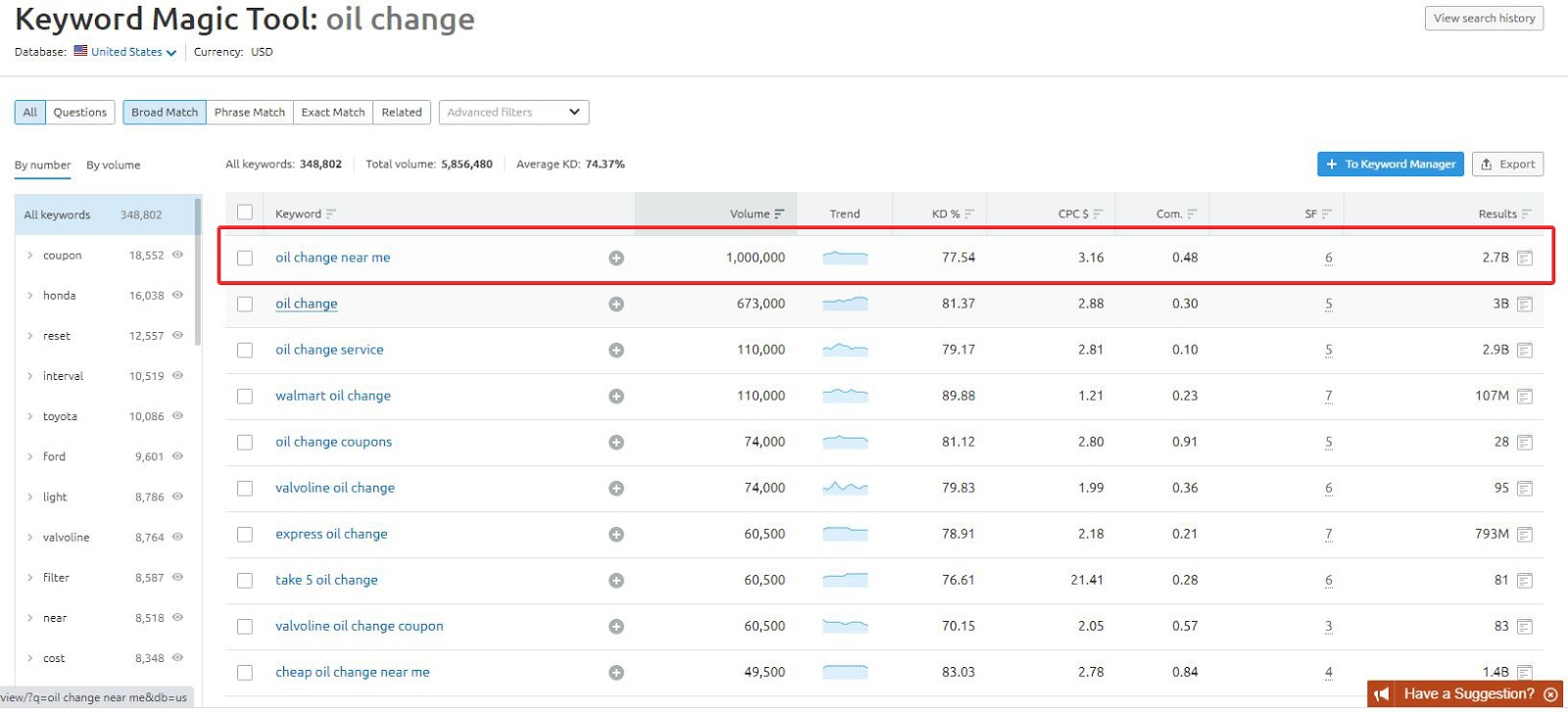The image size is (1568, 712).
Task: Open SERP snapshot icon for 793M results
Action: 1525,535
